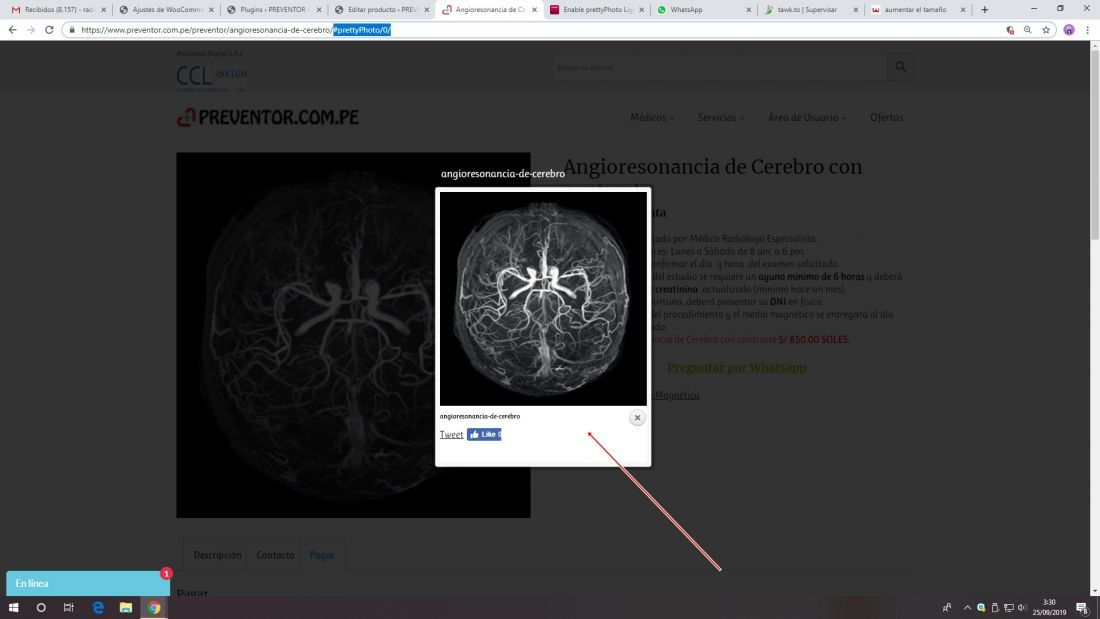Click the chat notification badge

coord(166,573)
